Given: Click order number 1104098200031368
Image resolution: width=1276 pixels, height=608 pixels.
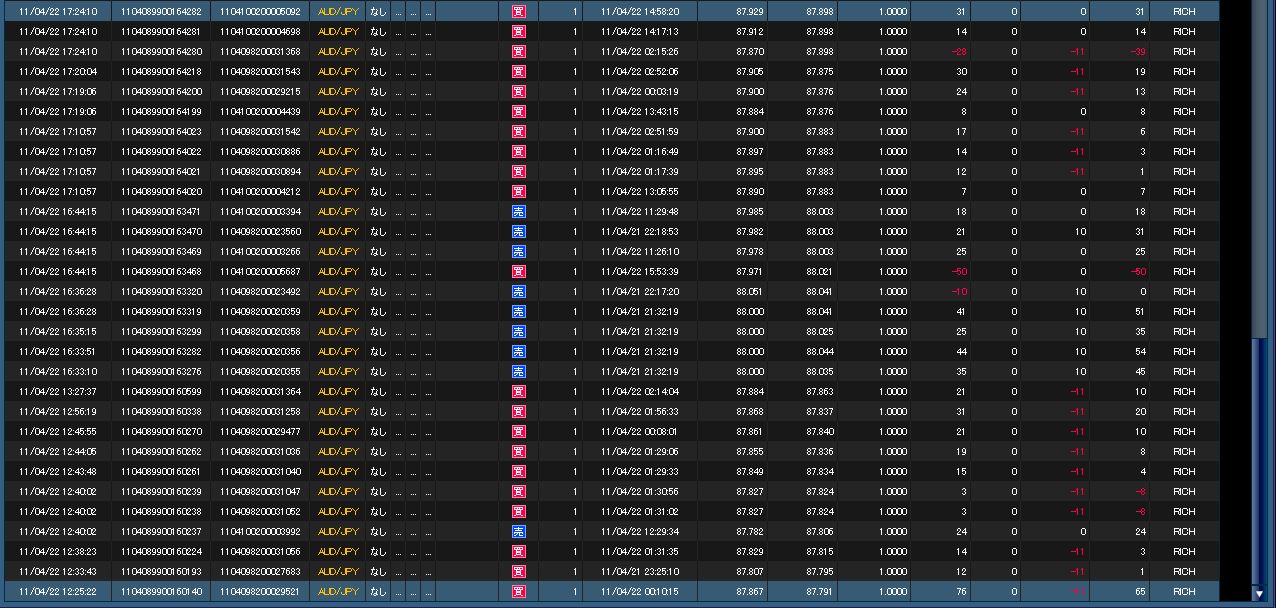Looking at the screenshot, I should [x=260, y=52].
